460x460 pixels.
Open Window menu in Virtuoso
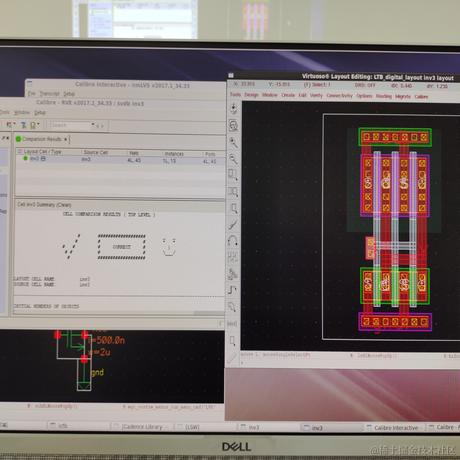pos(269,95)
